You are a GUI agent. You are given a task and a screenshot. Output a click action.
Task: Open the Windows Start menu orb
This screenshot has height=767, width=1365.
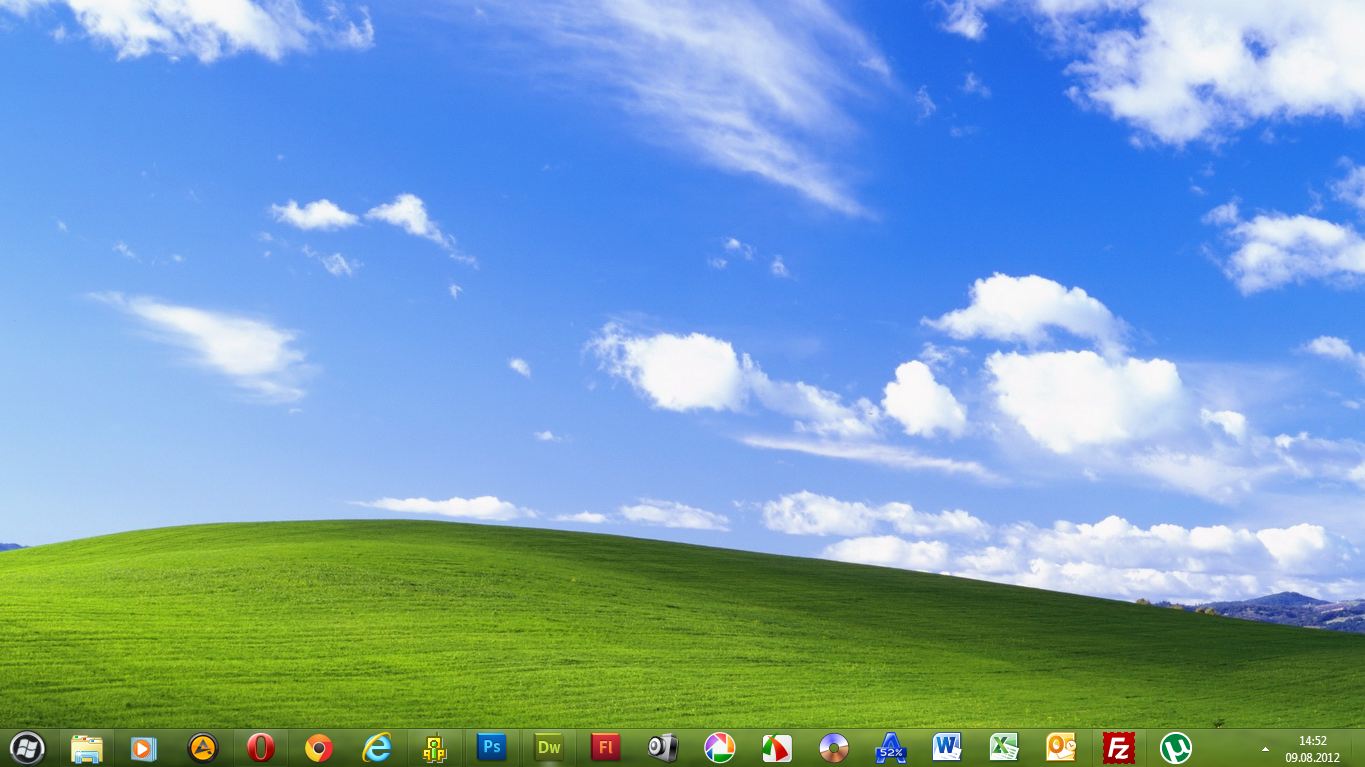click(x=27, y=747)
